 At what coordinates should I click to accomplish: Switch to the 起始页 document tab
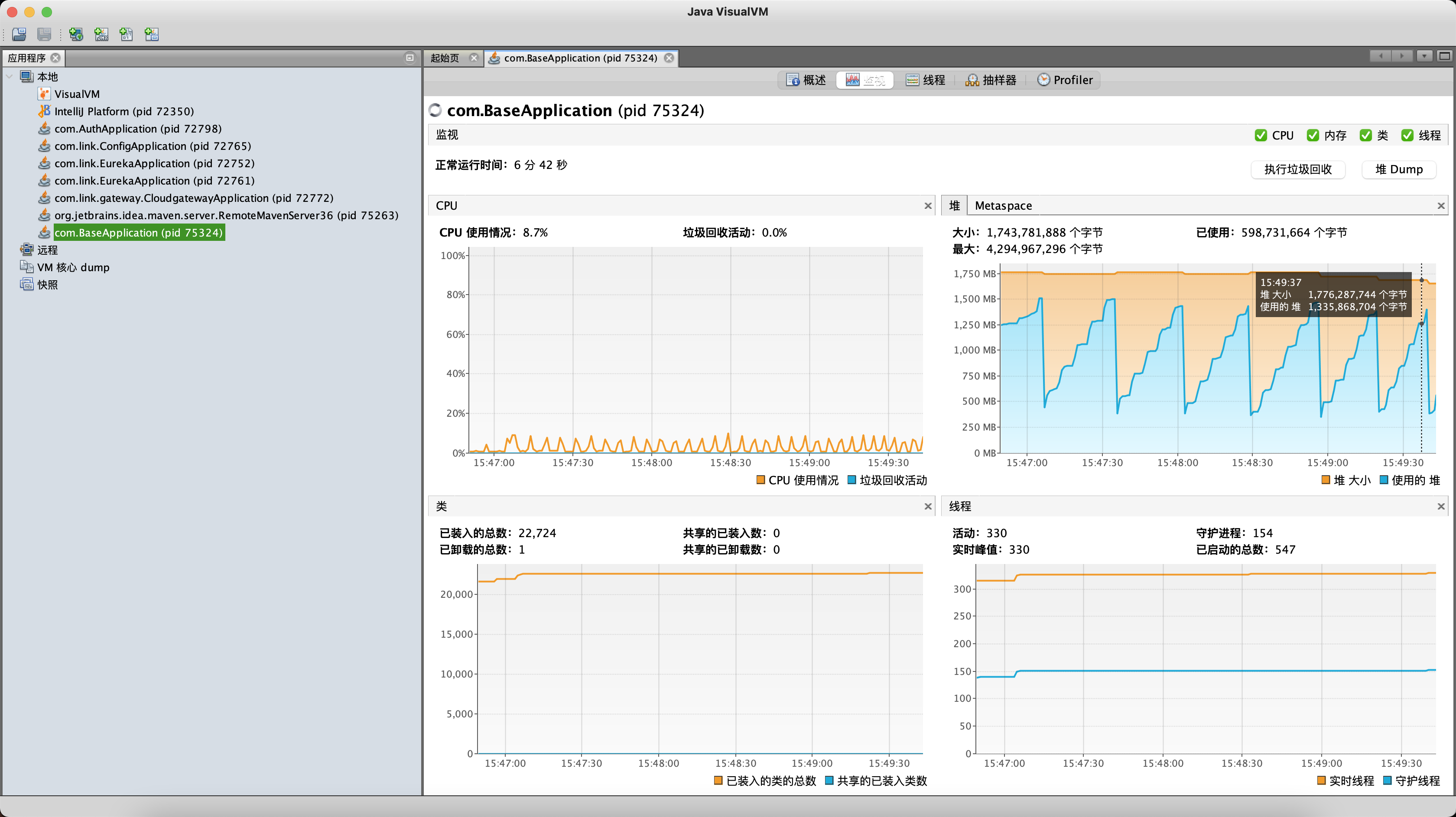(x=445, y=58)
